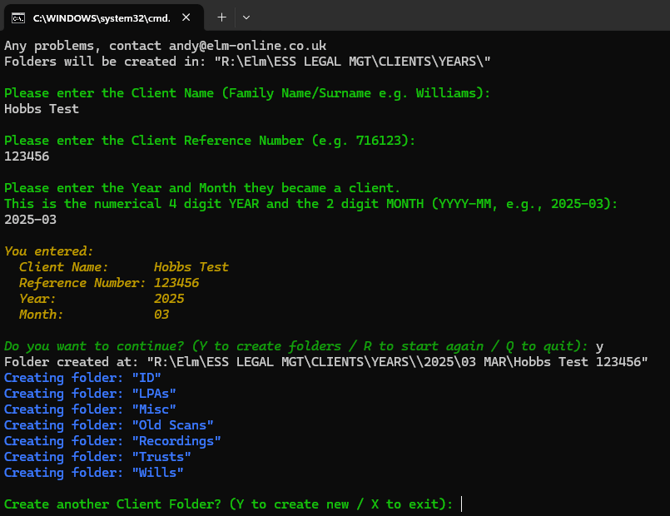
Task: Click the 'Creating folder: "ID"' line
Action: coord(82,378)
